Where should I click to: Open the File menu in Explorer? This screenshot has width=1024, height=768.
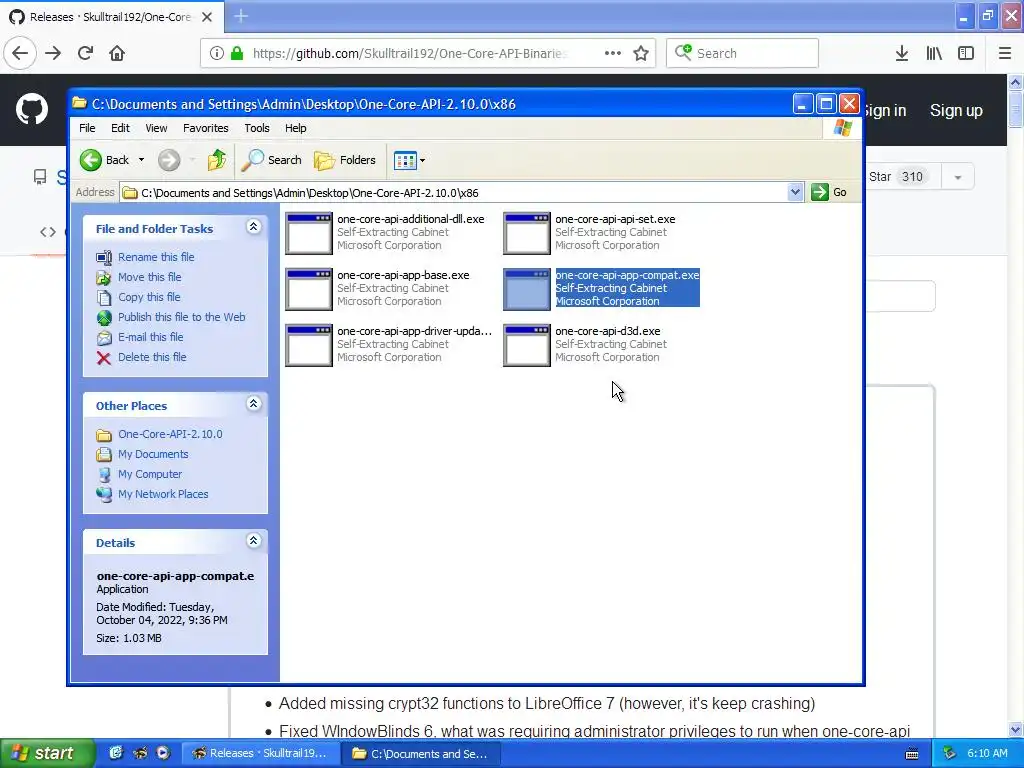(x=87, y=128)
